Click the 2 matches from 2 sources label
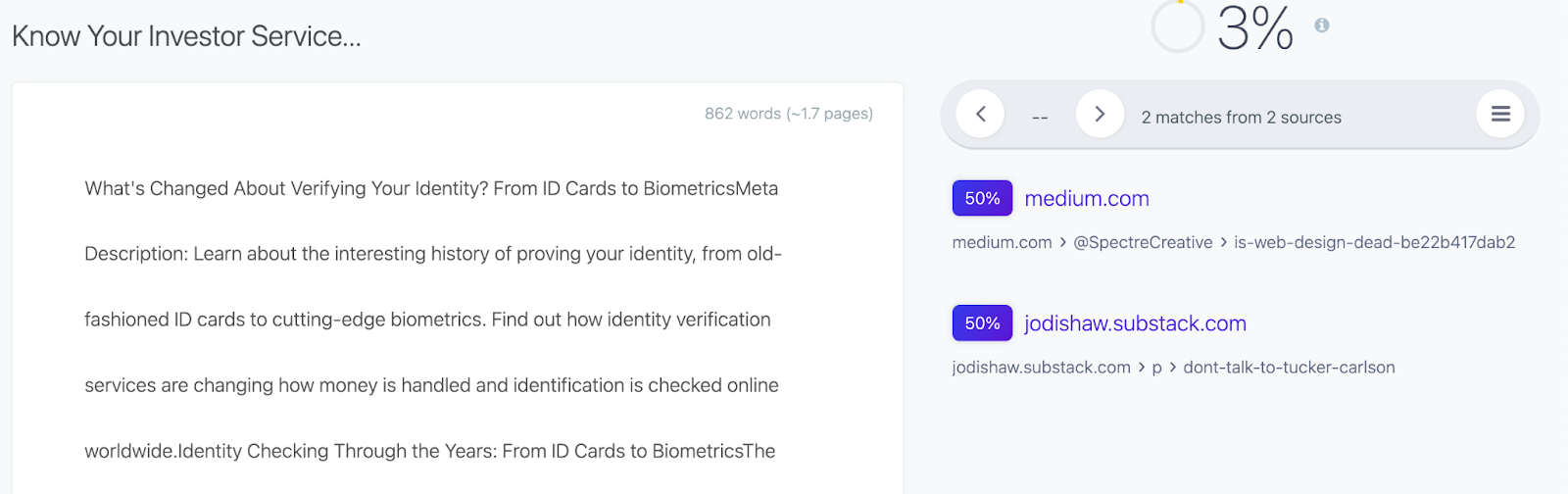The image size is (1568, 494). tap(1241, 118)
